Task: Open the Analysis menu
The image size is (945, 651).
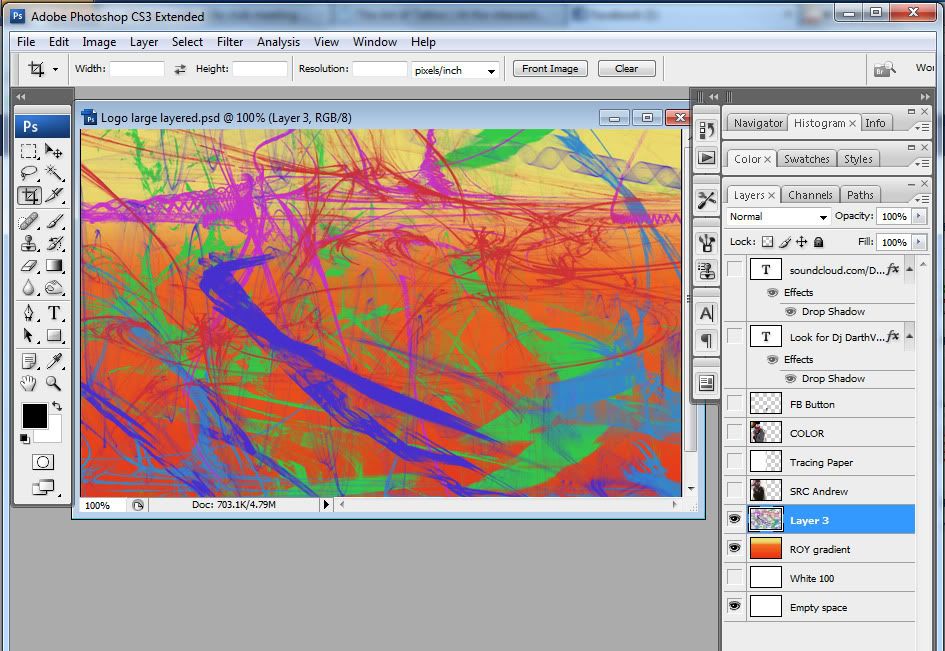Action: [278, 42]
